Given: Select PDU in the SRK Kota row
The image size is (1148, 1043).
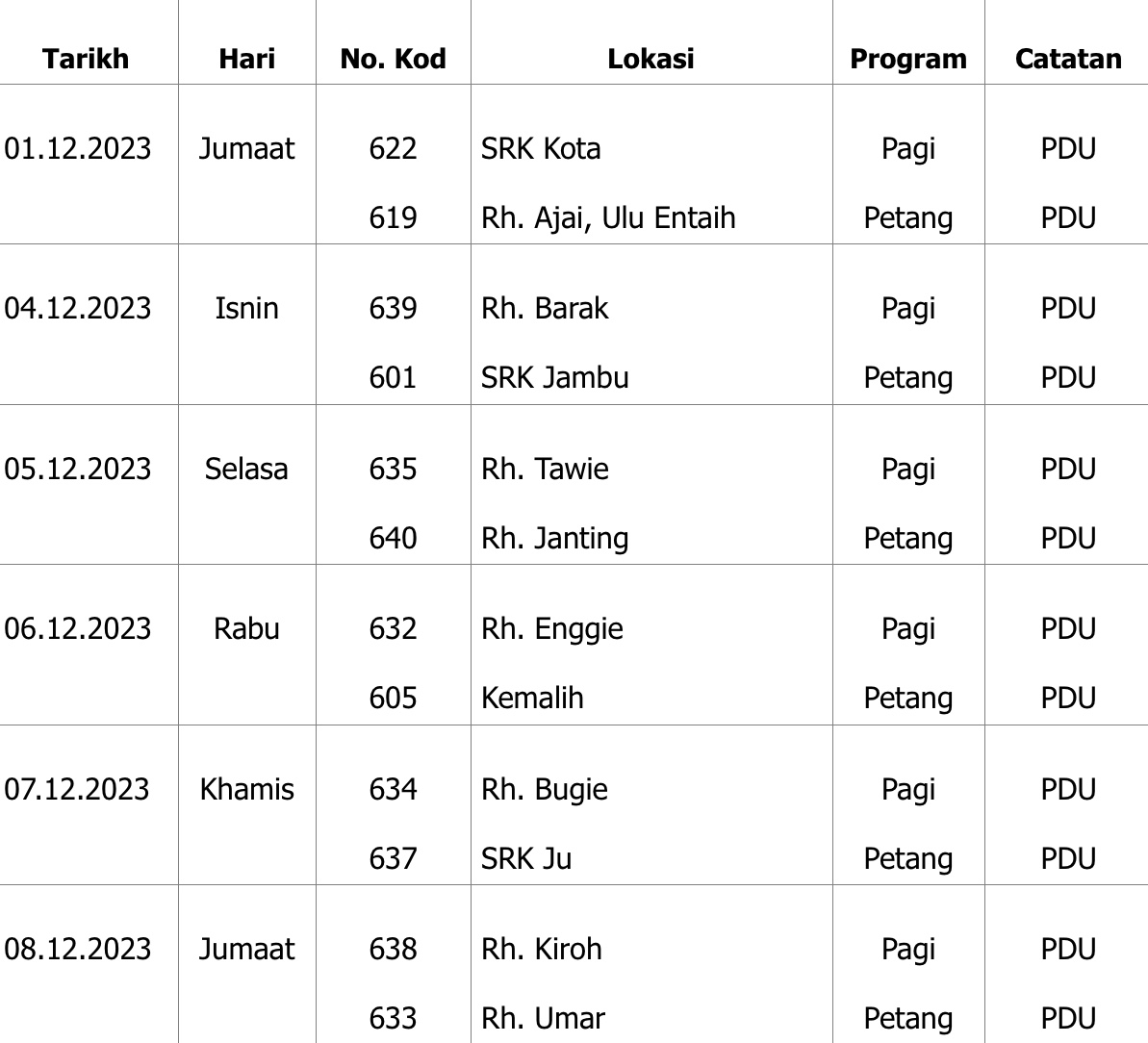Looking at the screenshot, I should pyautogui.click(x=1067, y=148).
